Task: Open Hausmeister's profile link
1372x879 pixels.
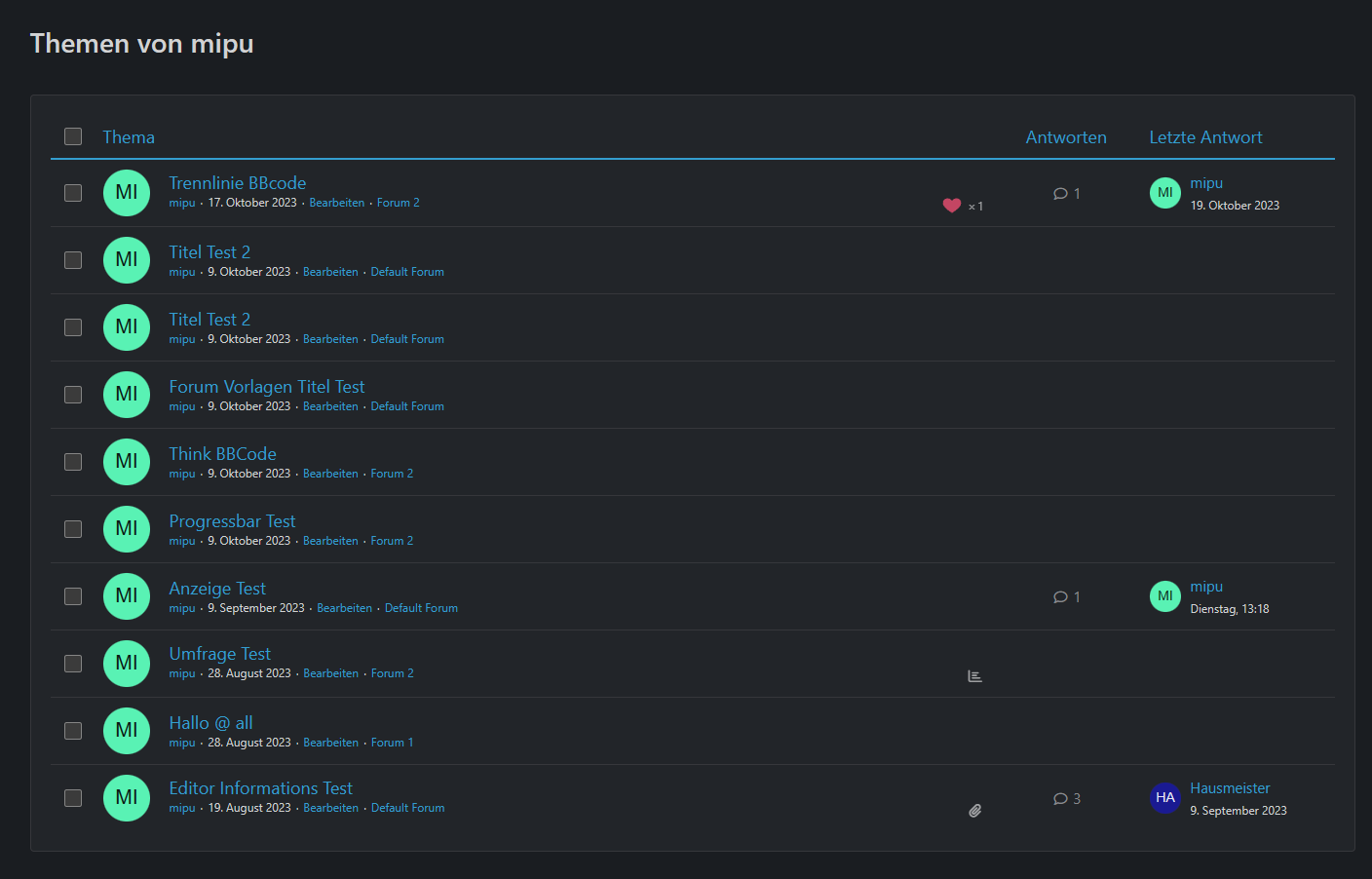Action: (x=1229, y=788)
